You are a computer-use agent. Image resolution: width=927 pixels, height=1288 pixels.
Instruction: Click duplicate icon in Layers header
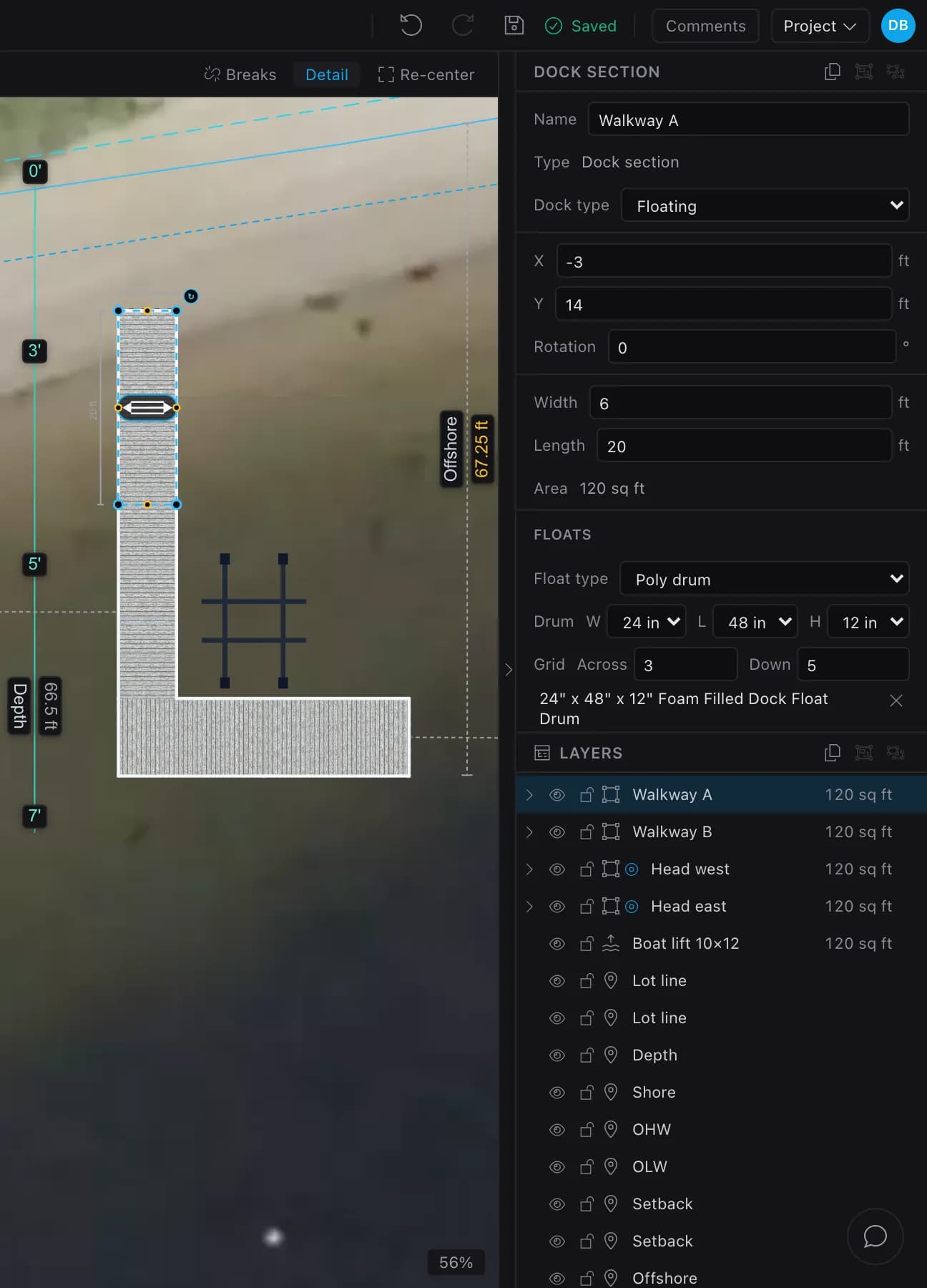(x=833, y=753)
